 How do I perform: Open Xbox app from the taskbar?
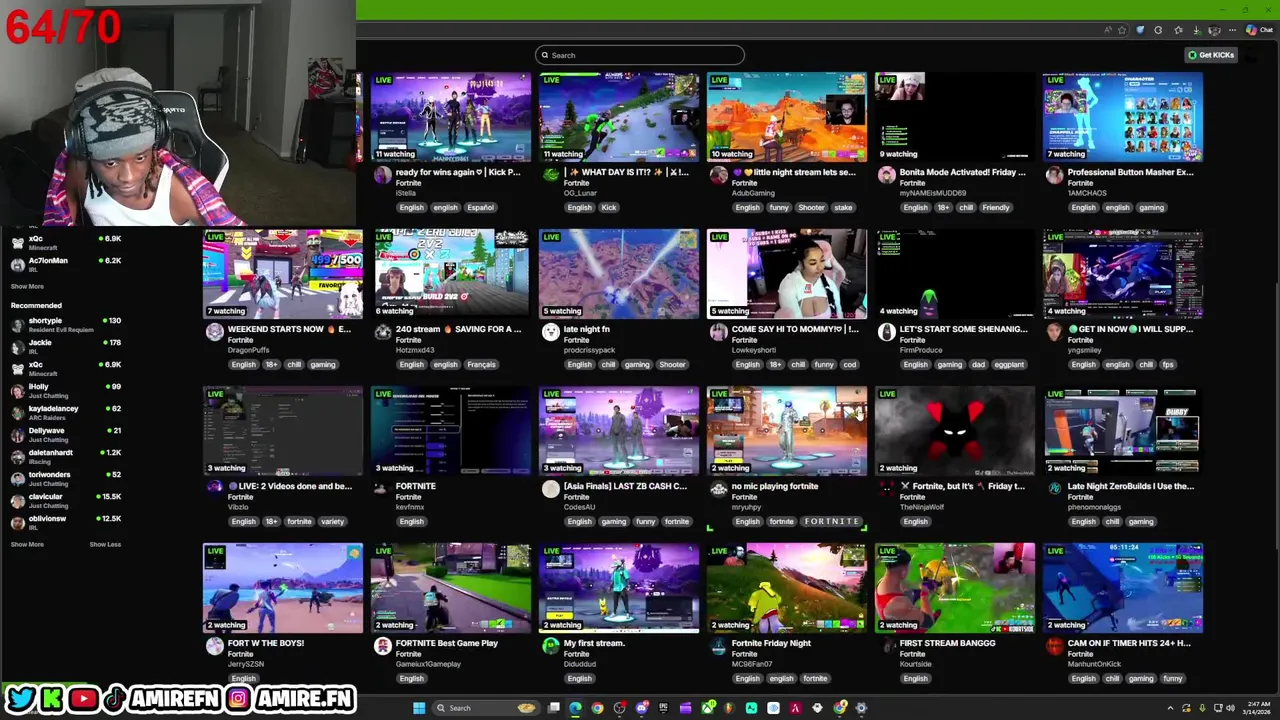click(707, 708)
